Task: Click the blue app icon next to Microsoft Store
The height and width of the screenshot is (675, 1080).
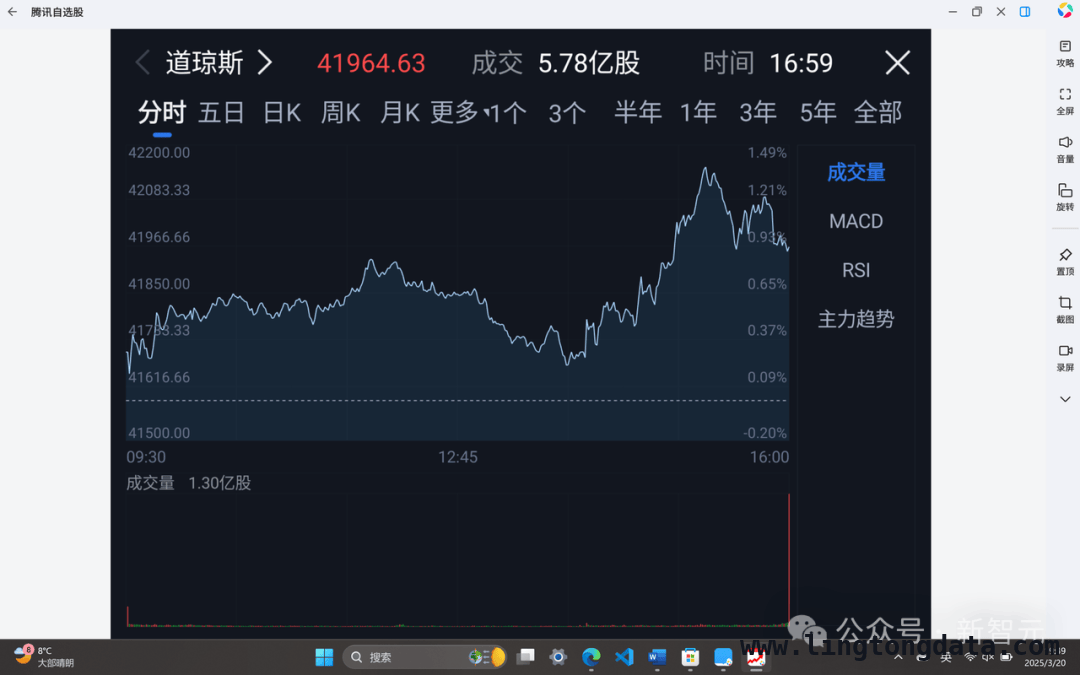Action: 723,657
